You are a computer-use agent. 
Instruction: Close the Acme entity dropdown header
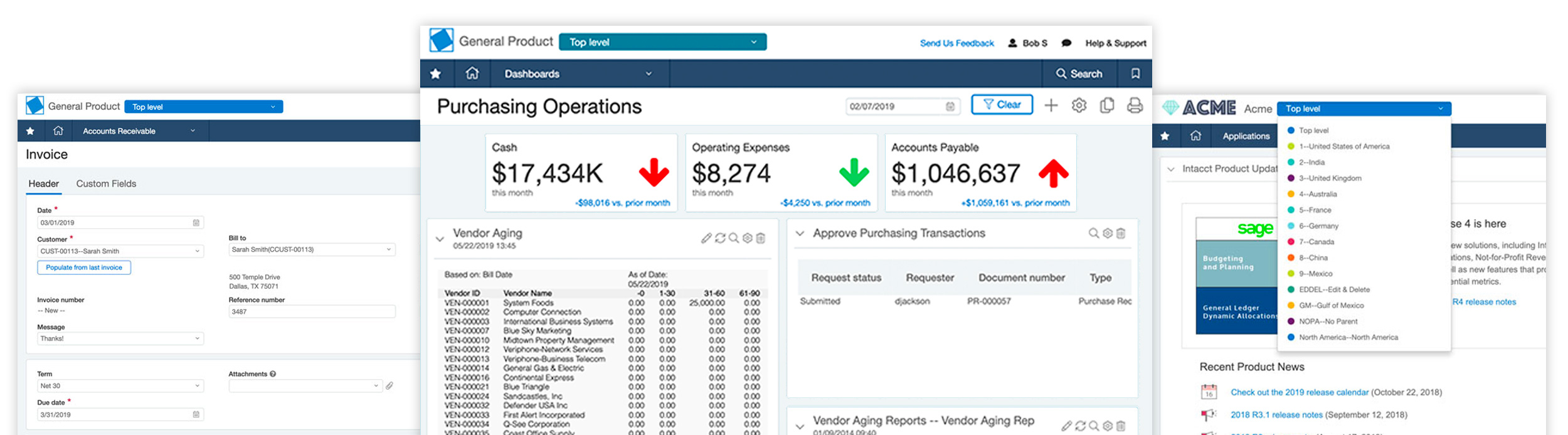(1364, 109)
